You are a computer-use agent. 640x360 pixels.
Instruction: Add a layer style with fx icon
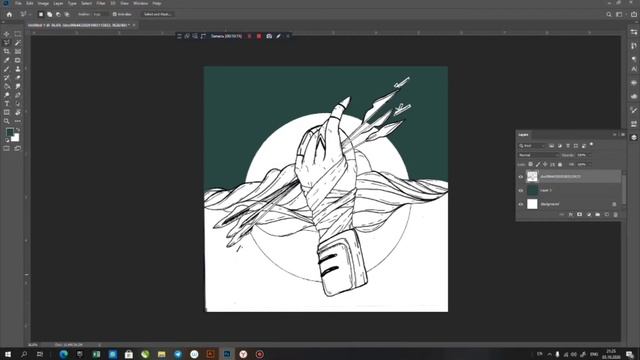571,215
